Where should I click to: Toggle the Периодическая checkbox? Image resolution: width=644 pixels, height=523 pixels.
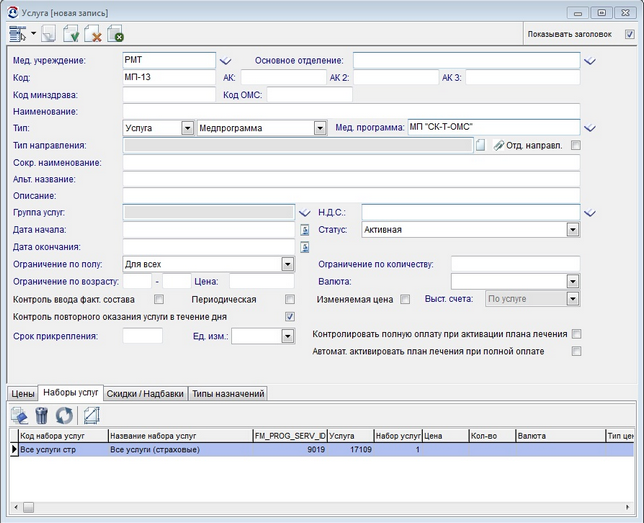[x=290, y=299]
